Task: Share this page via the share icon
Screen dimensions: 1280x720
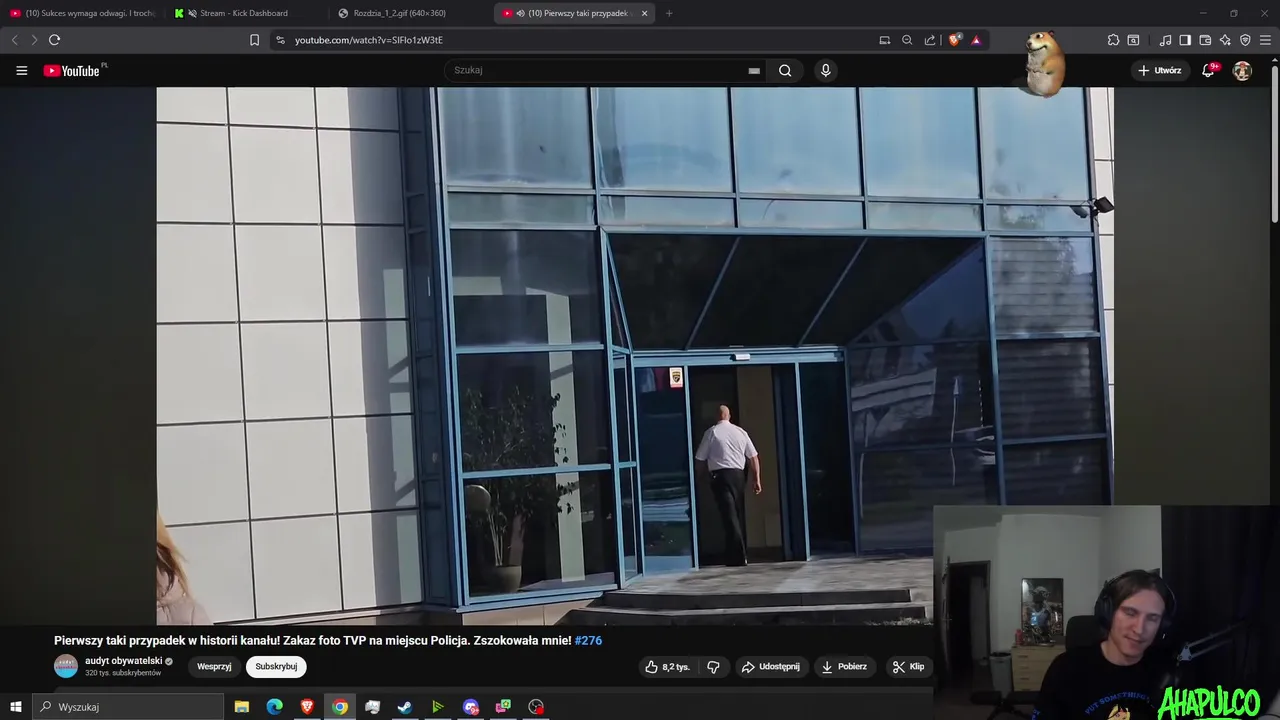Action: (930, 40)
